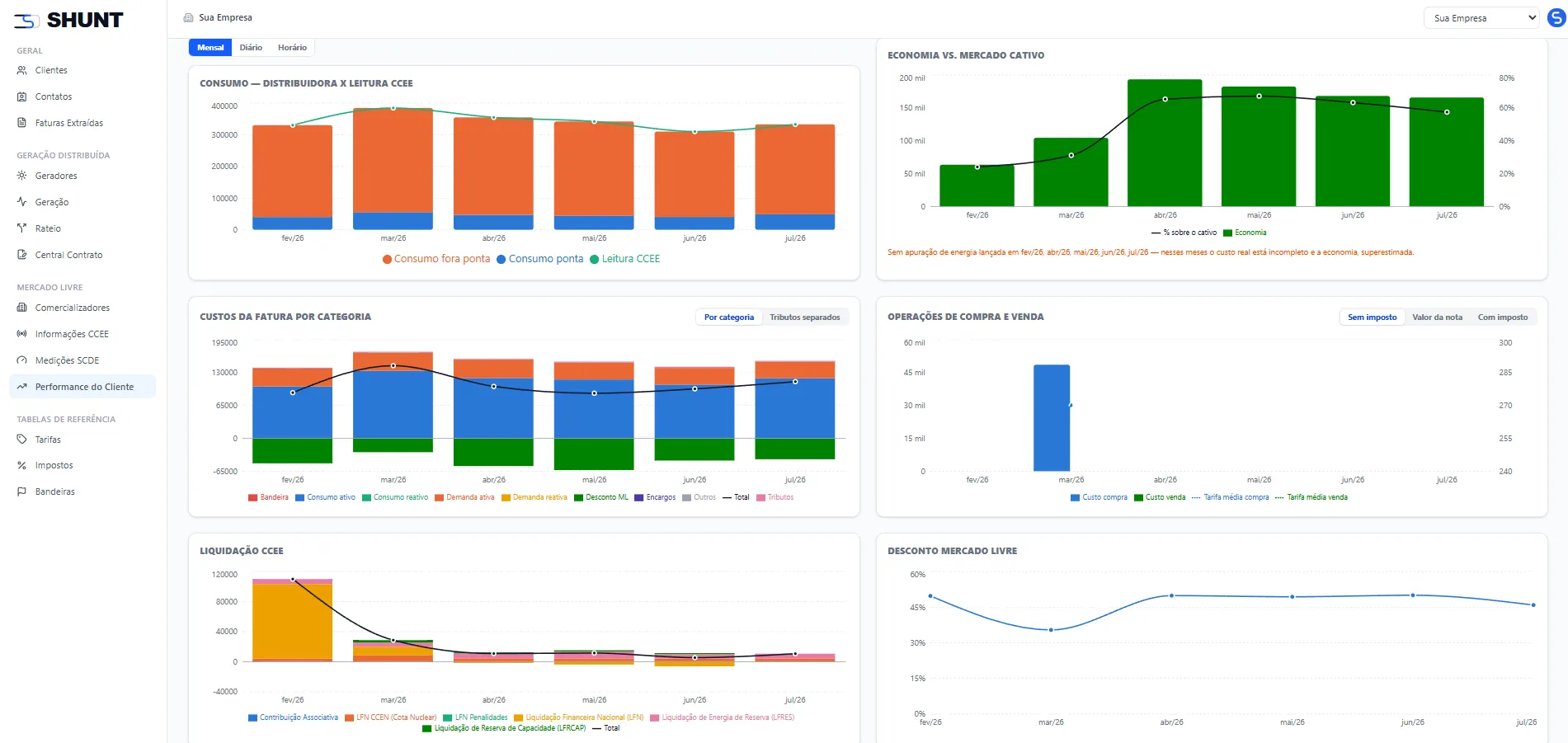Click the mar/26 blue Custo compra bar
This screenshot has width=1568, height=743.
[1052, 418]
